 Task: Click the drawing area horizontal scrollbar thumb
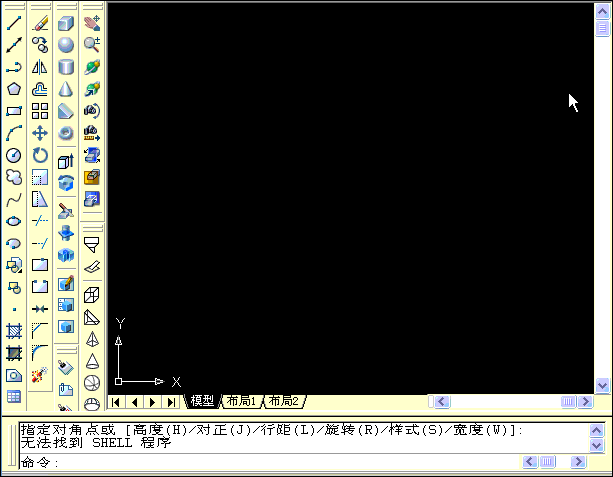coord(568,402)
